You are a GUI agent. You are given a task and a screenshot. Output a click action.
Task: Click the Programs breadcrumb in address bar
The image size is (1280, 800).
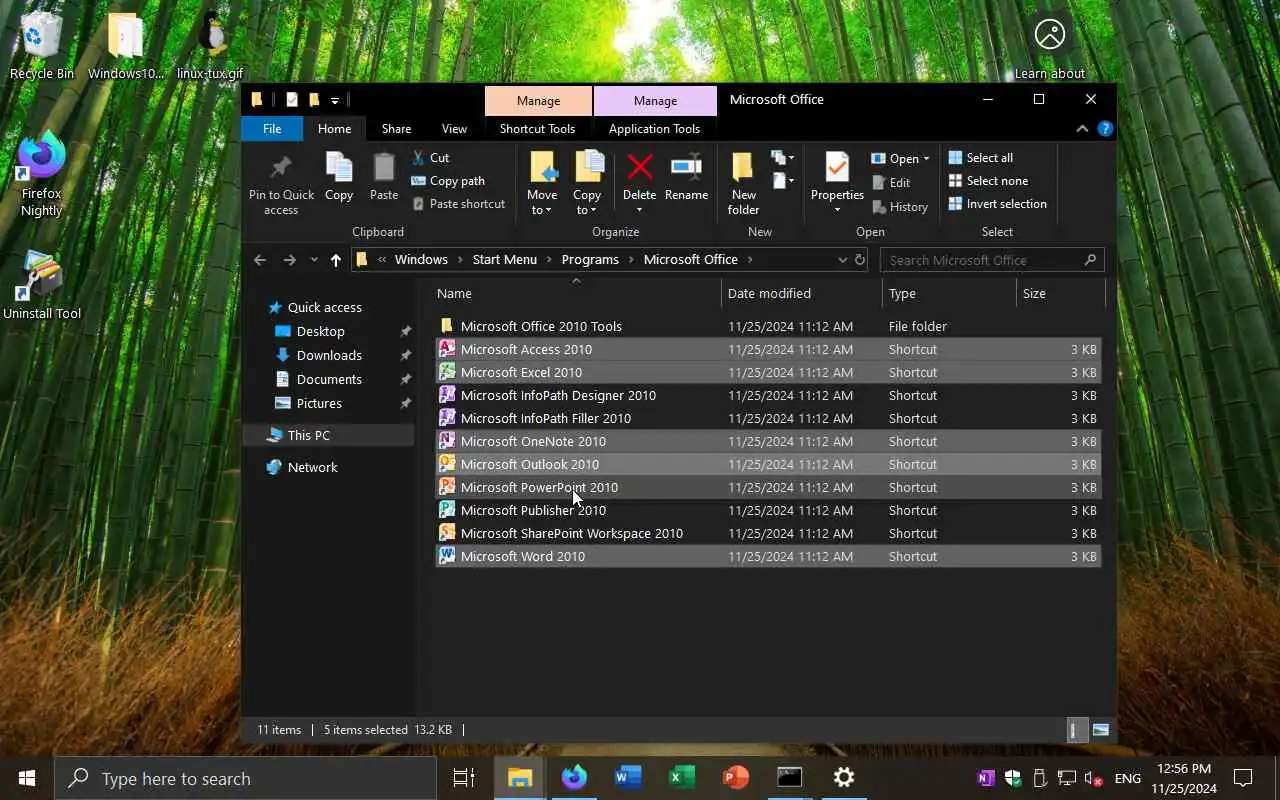tap(590, 260)
